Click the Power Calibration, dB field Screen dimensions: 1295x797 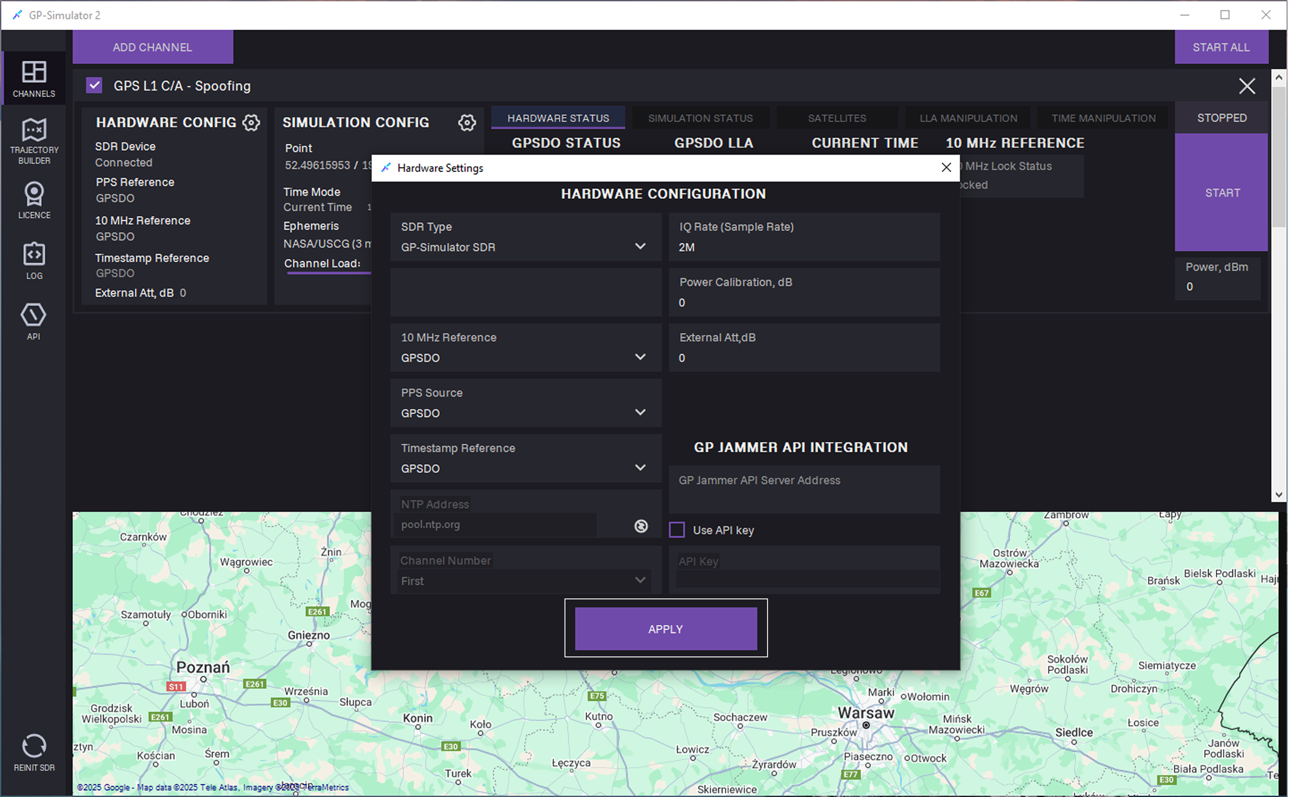click(804, 293)
